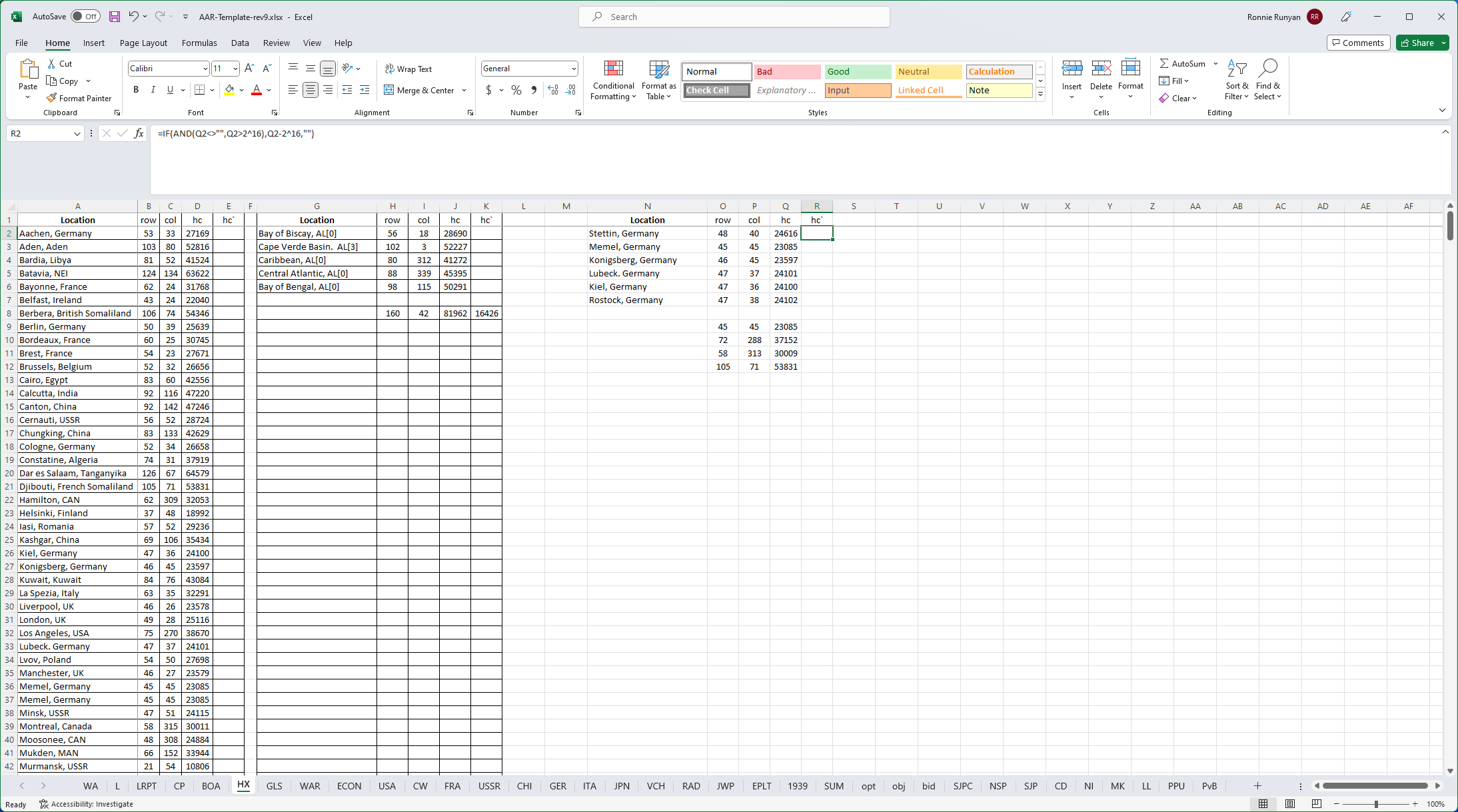Screen dimensions: 1458x812
Task: Toggle AutoSave switch on
Action: click(85, 17)
